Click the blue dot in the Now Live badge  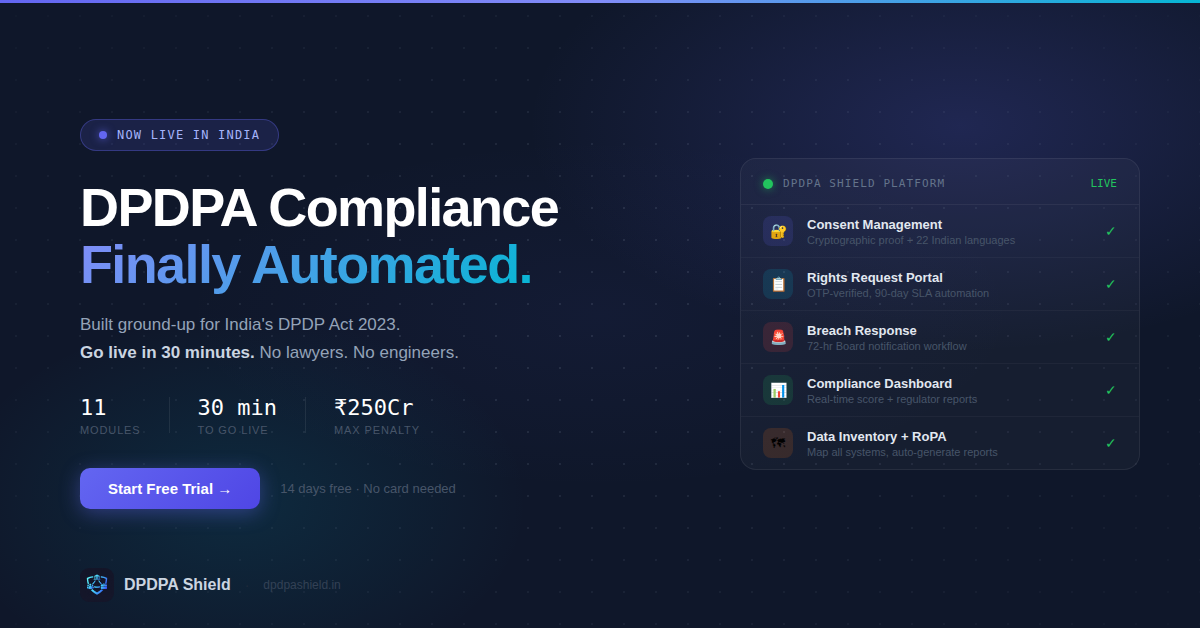point(103,135)
